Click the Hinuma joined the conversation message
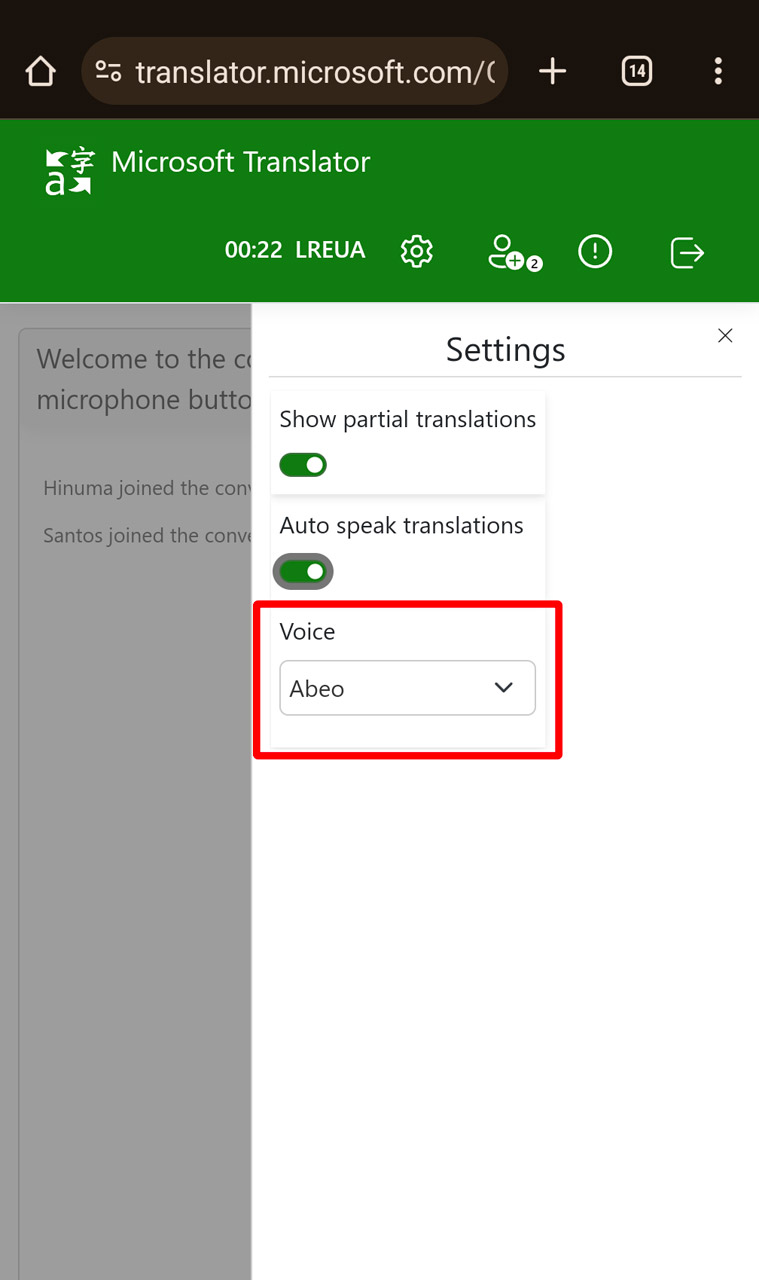The image size is (759, 1280). 147,488
